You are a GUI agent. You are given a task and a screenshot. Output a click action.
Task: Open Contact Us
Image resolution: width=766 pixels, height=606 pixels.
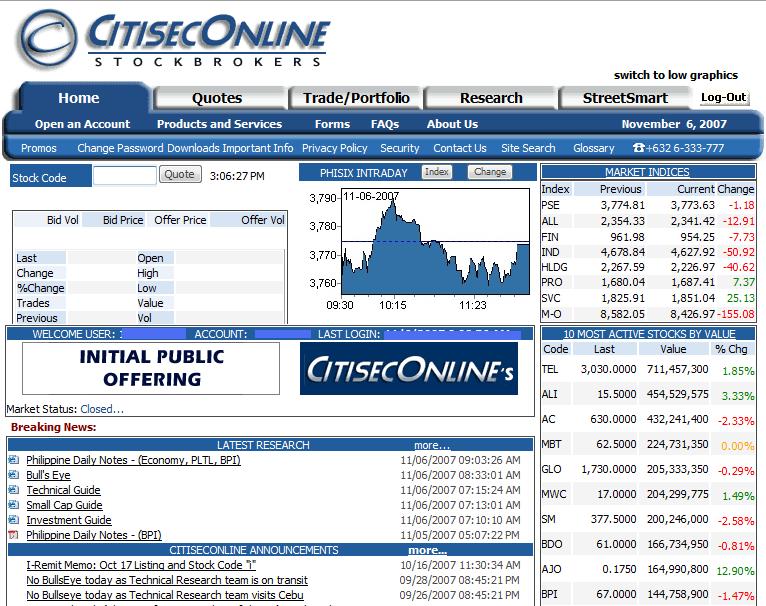point(460,148)
